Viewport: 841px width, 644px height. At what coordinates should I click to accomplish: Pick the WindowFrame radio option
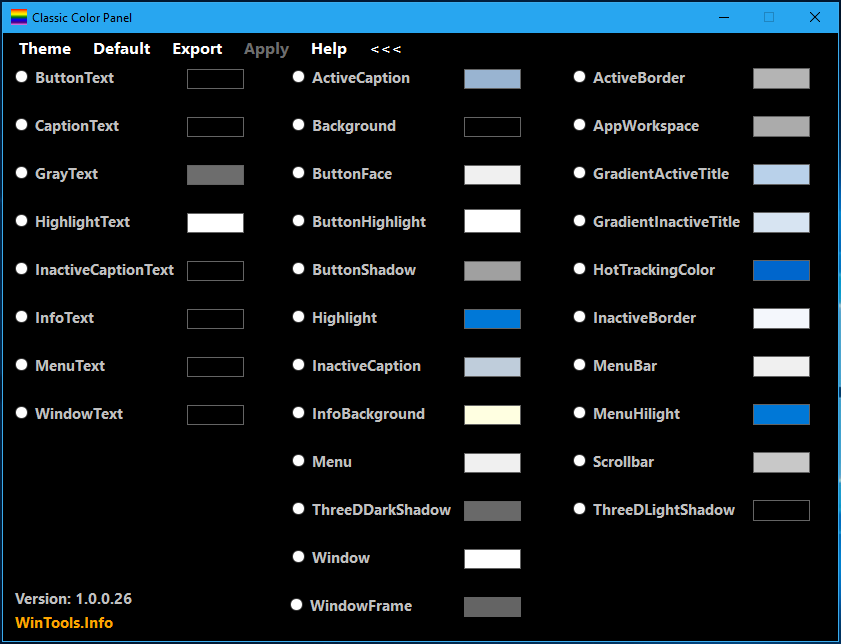(x=297, y=605)
